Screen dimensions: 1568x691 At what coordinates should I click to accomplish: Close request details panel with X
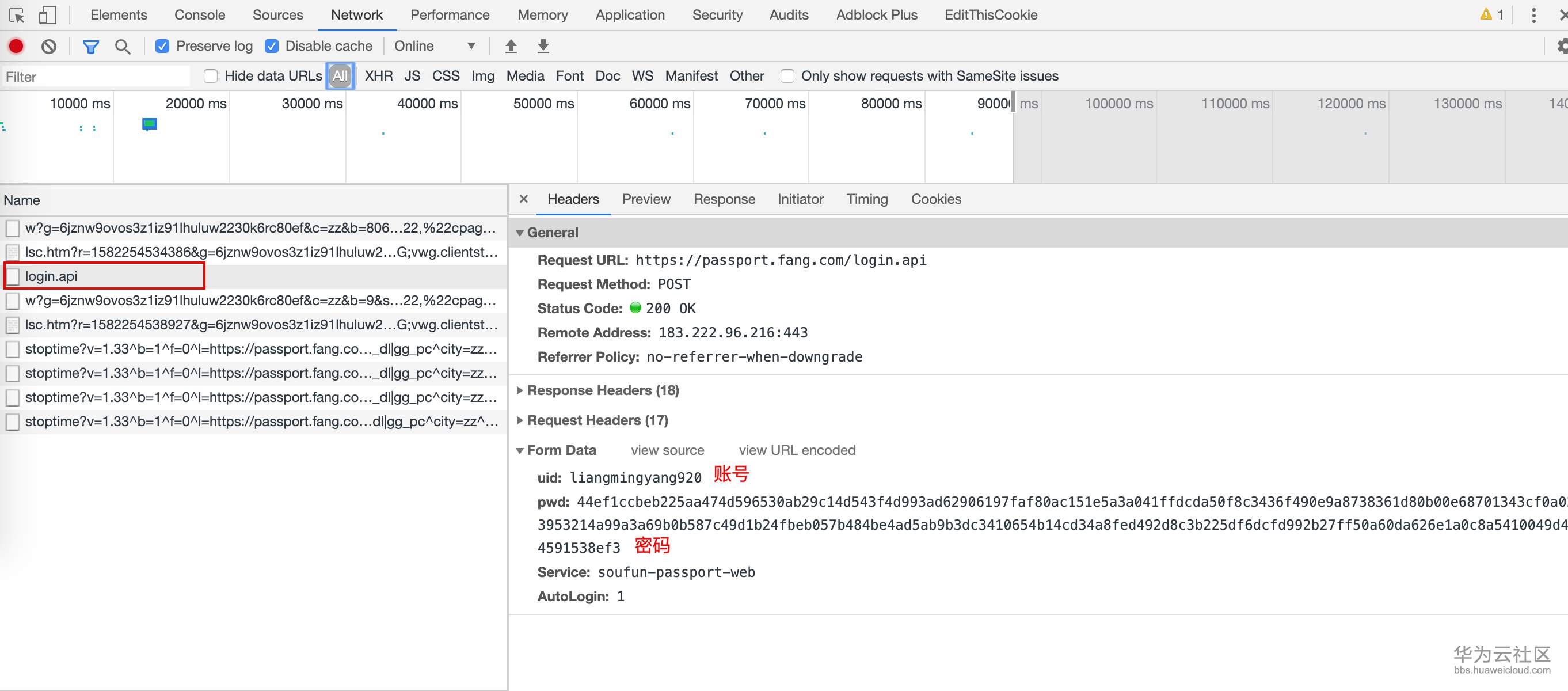click(523, 199)
